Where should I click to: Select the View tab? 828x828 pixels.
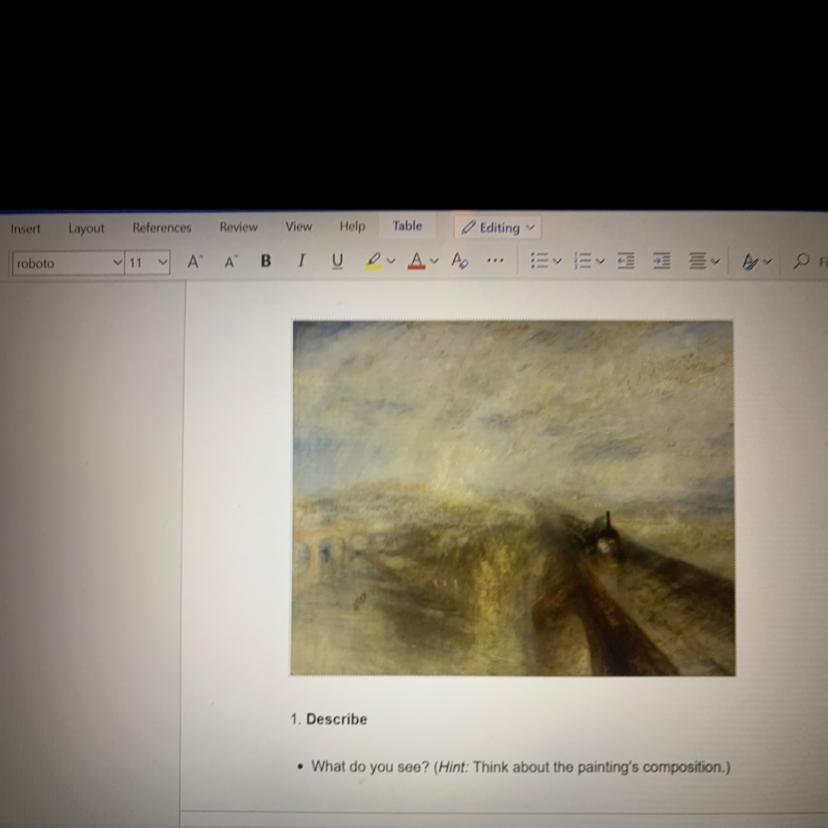pyautogui.click(x=298, y=227)
